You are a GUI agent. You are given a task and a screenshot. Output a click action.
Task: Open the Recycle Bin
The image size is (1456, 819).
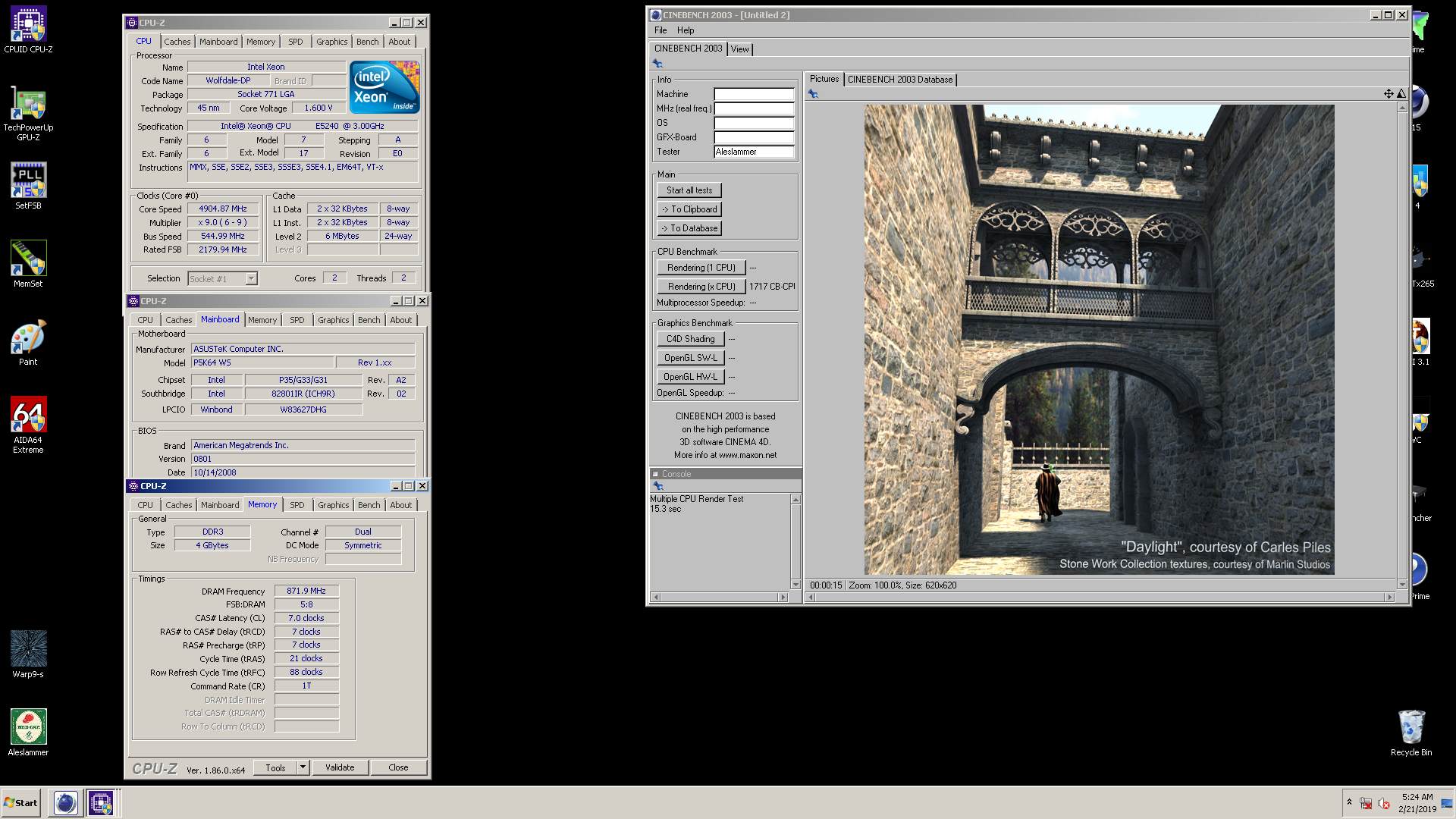pos(1411,733)
